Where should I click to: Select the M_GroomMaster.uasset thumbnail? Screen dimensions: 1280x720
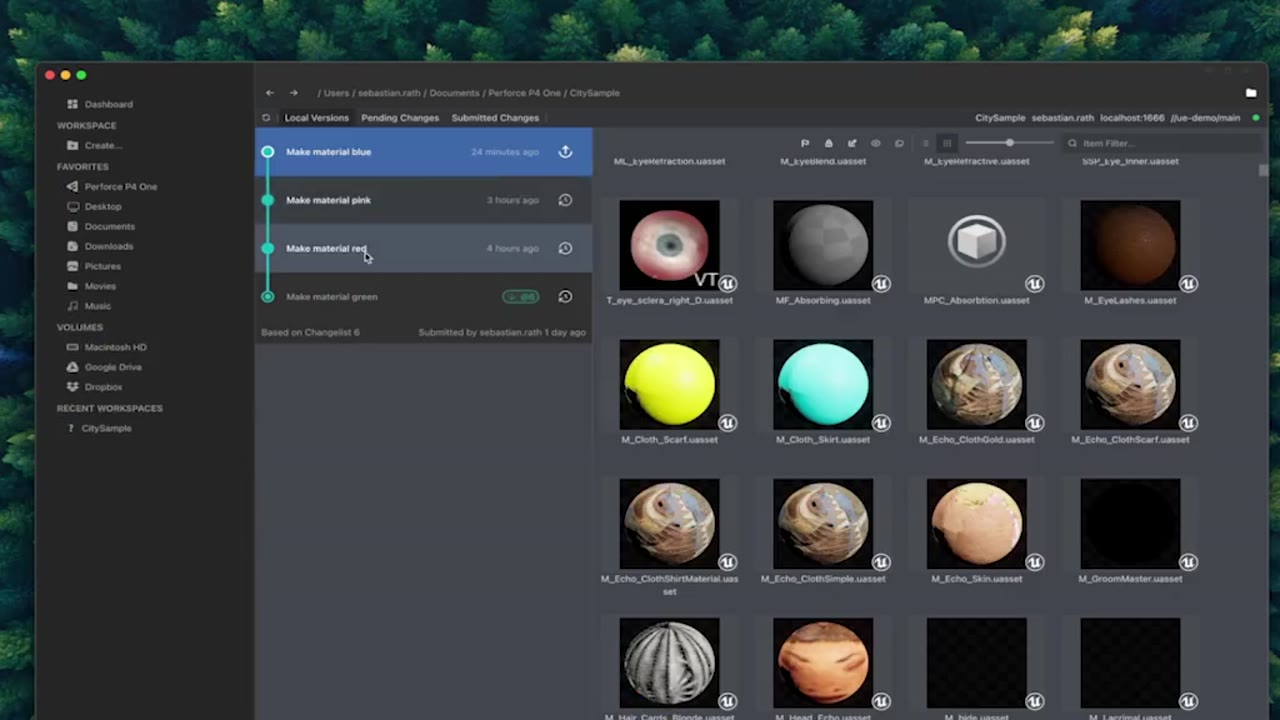pos(1130,523)
